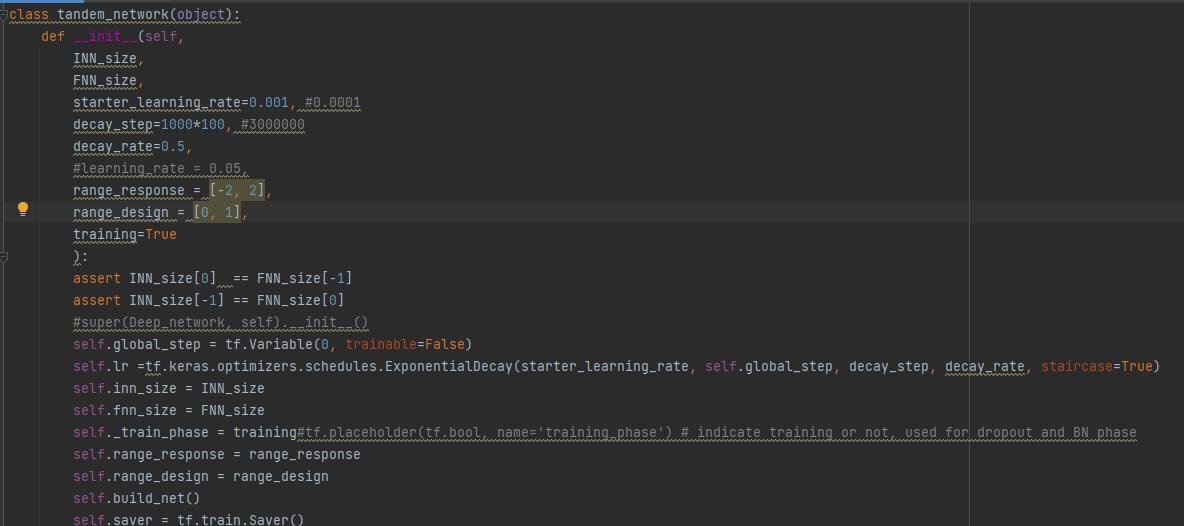This screenshot has width=1184, height=526.
Task: Click the #super(Deep_network, self).__init__() comment
Action: click(220, 321)
